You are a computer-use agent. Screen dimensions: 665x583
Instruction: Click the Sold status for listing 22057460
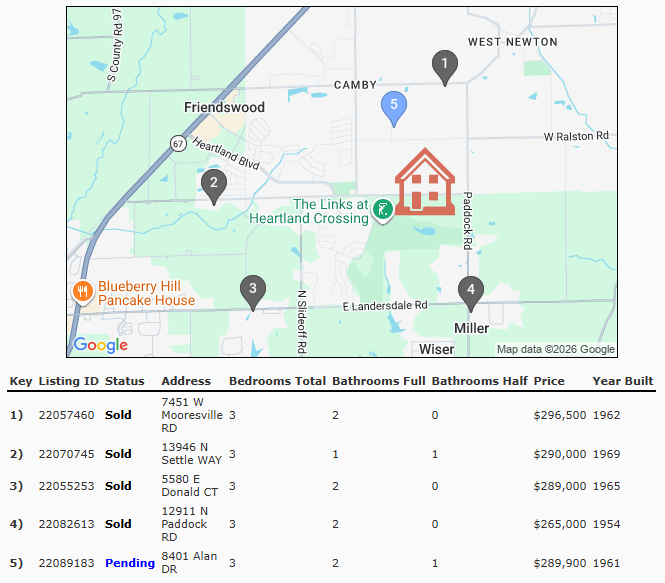[x=118, y=415]
